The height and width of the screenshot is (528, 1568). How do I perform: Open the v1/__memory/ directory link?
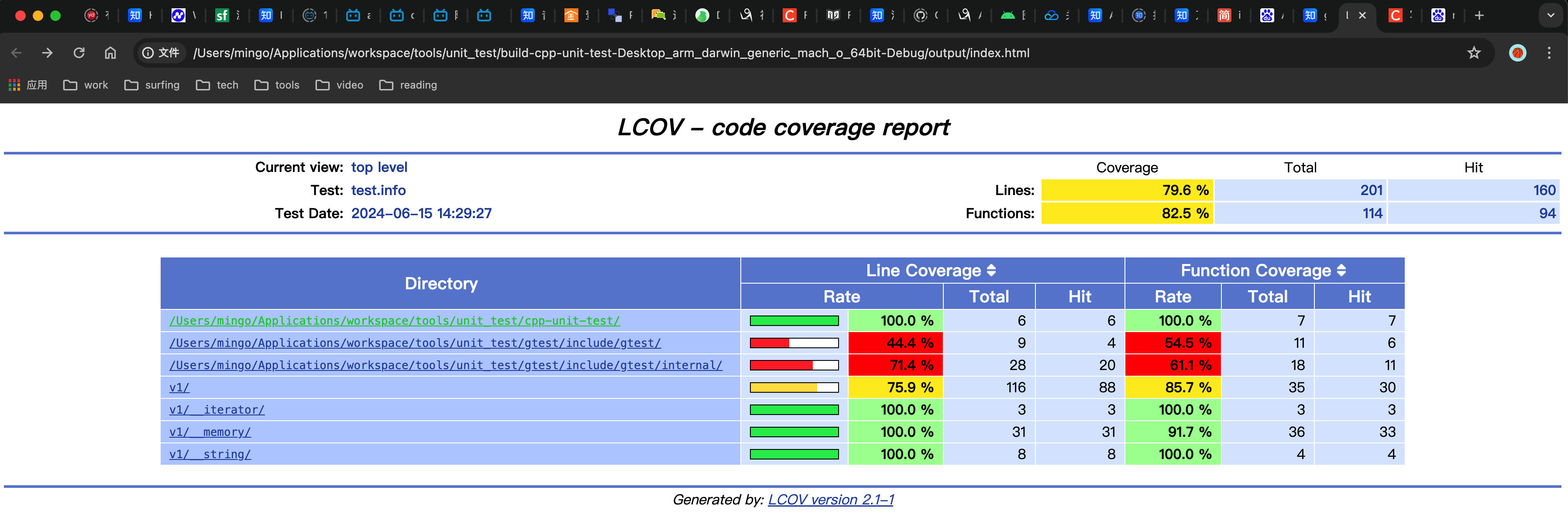click(210, 432)
